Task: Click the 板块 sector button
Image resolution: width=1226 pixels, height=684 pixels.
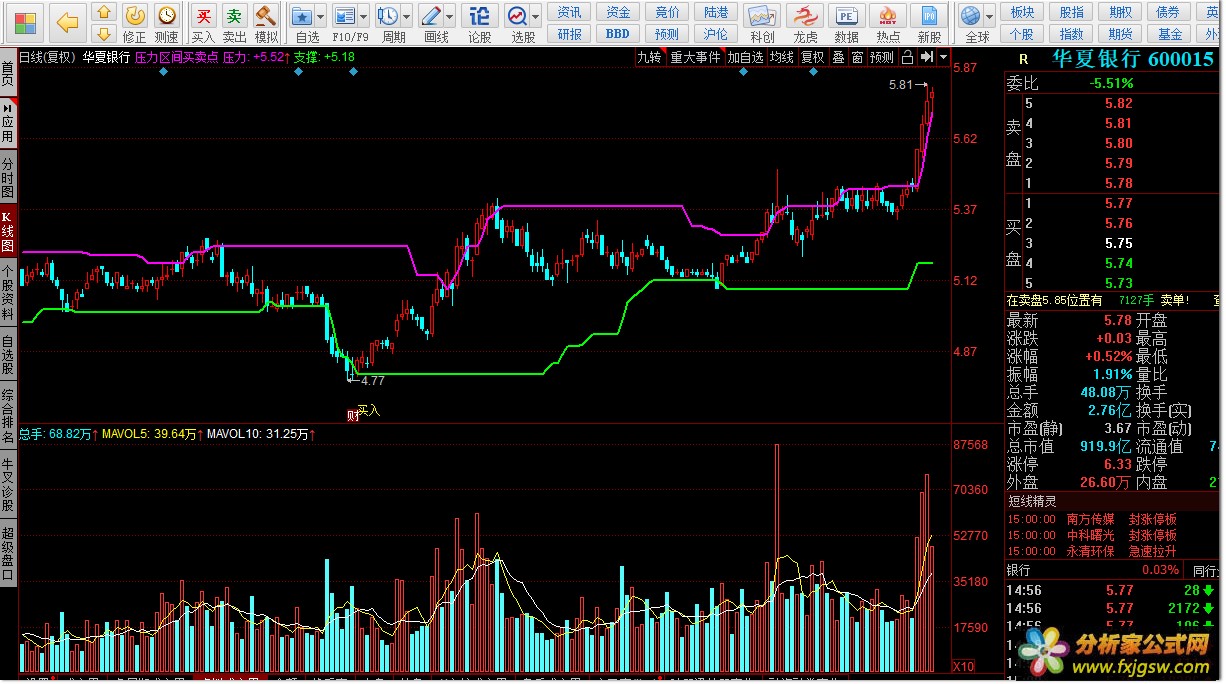Action: click(1022, 12)
